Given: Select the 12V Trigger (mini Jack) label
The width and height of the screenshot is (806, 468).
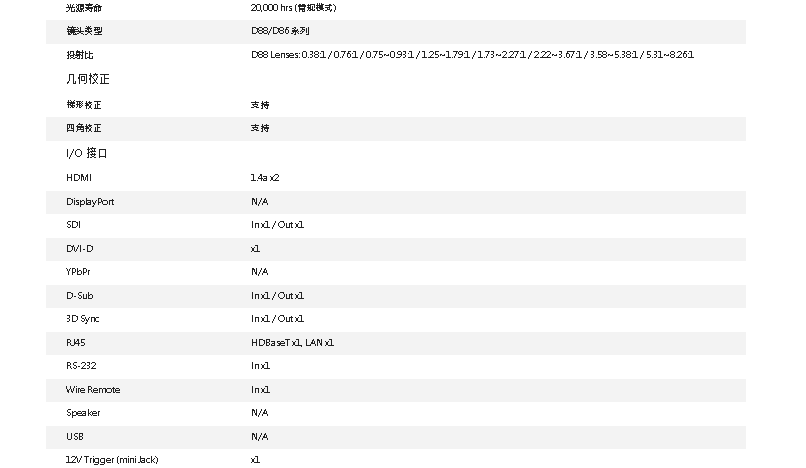Looking at the screenshot, I should pyautogui.click(x=112, y=460).
